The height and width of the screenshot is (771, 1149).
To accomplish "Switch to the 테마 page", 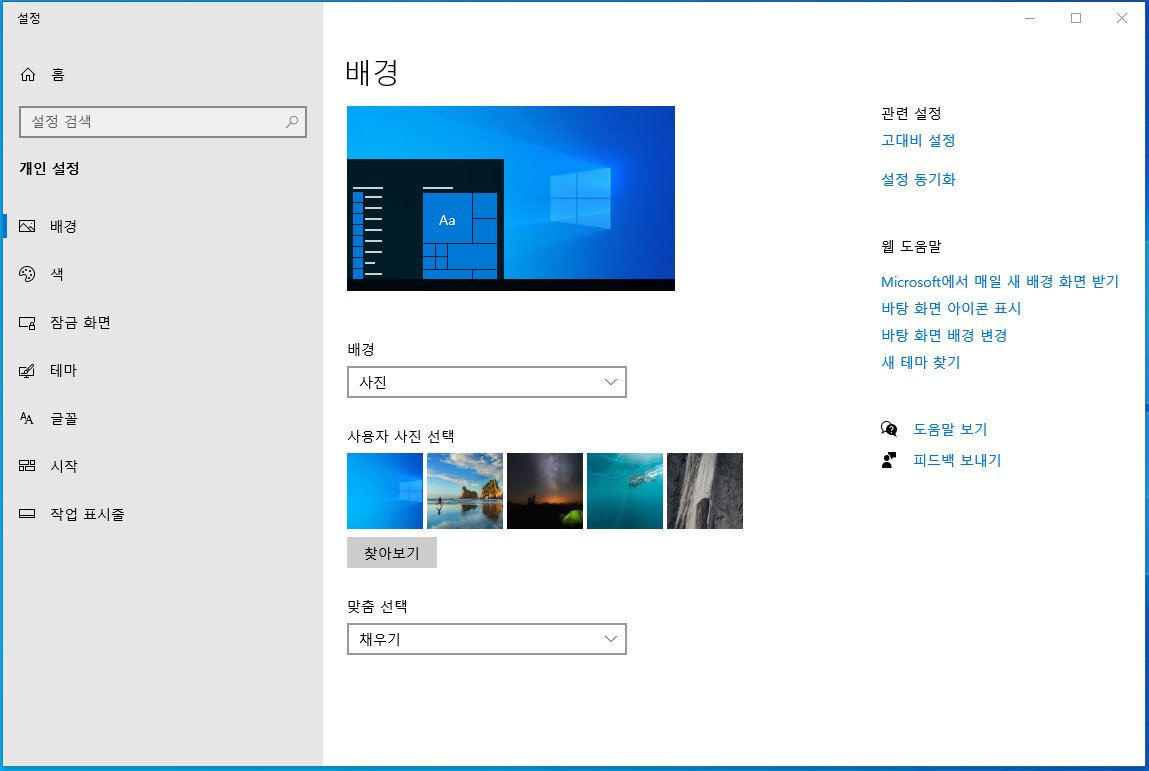I will 63,371.
